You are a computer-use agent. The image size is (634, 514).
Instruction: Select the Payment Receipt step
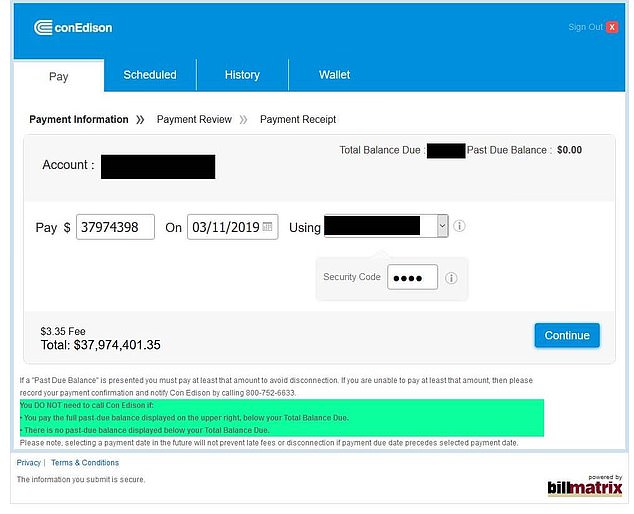click(298, 119)
